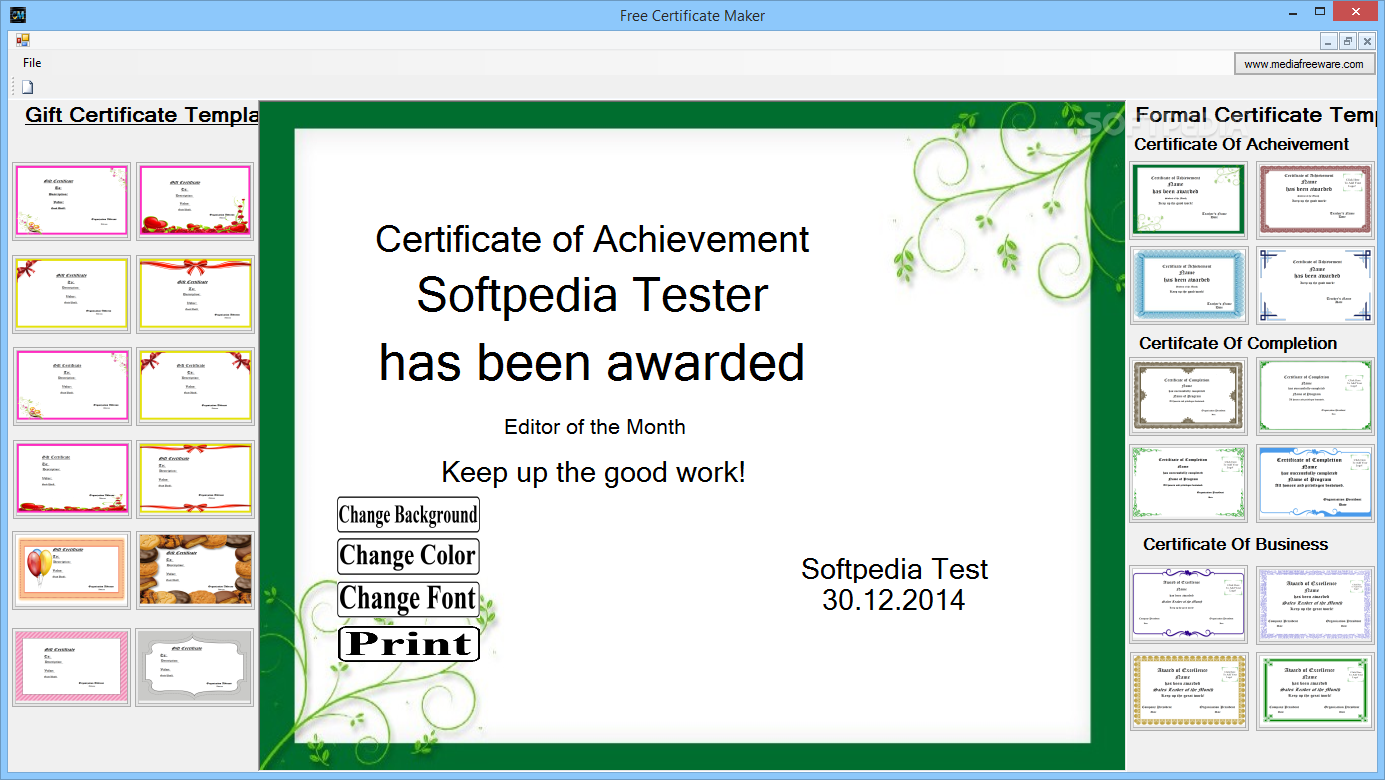
Task: Pick the cookies border gift certificate template
Action: click(x=195, y=571)
